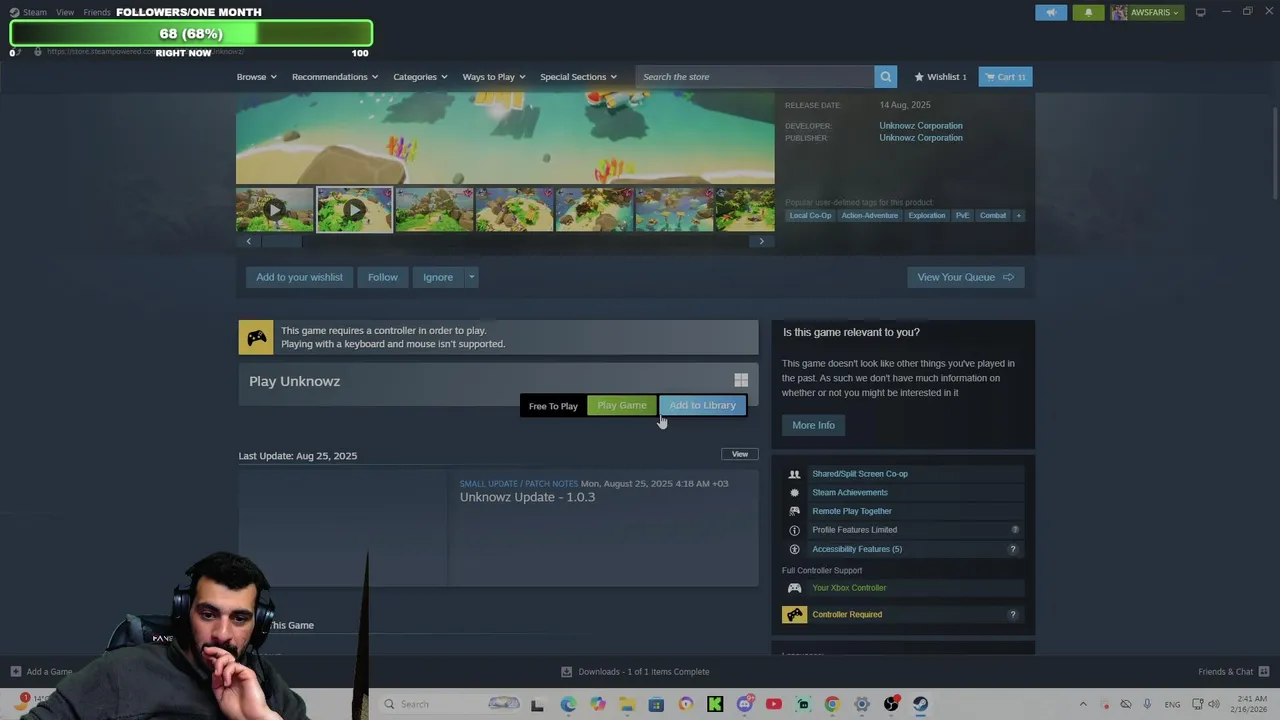
Task: Open the Wishlist star link
Action: [940, 77]
